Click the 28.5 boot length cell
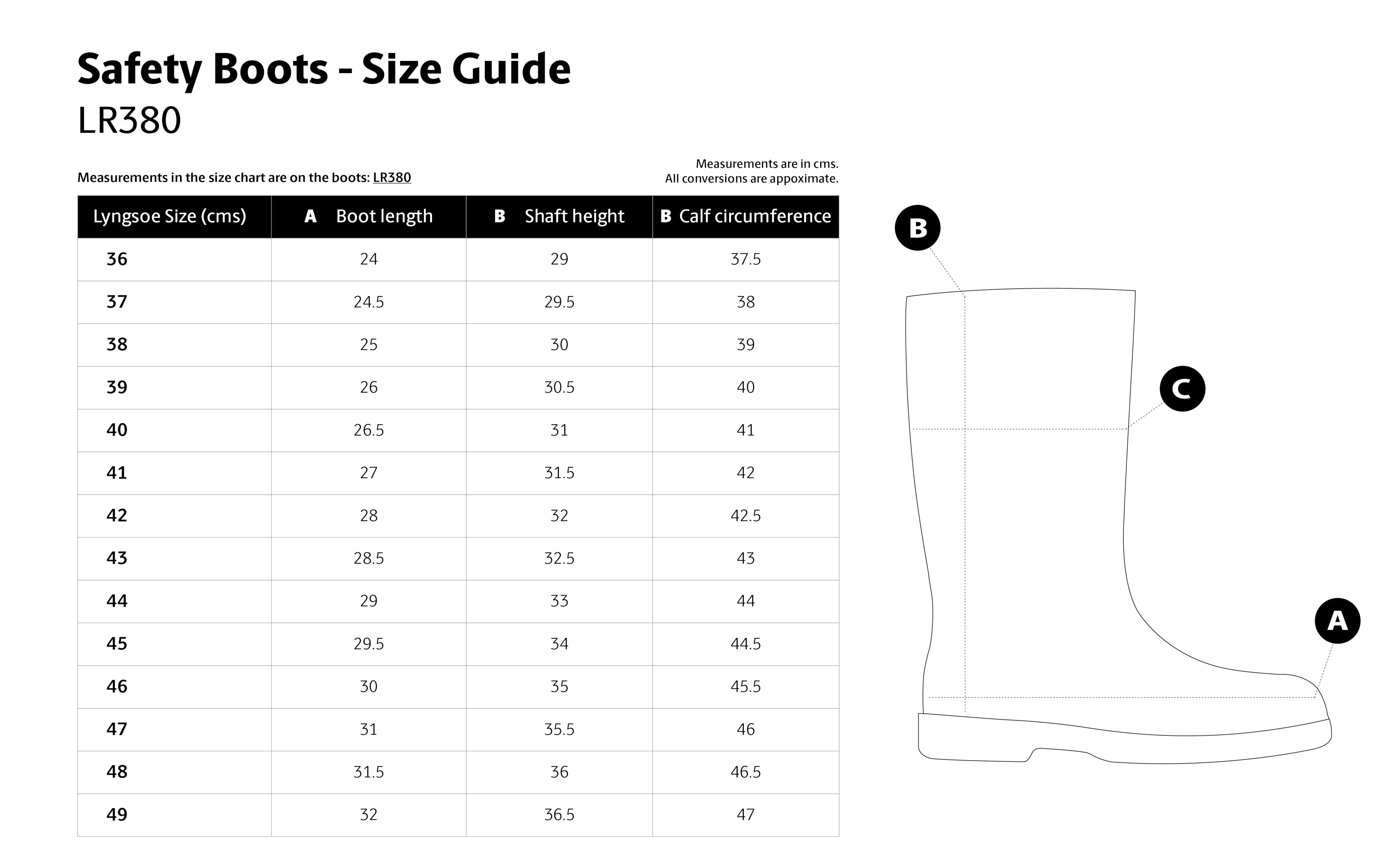Image resolution: width=1389 pixels, height=868 pixels. click(x=369, y=558)
